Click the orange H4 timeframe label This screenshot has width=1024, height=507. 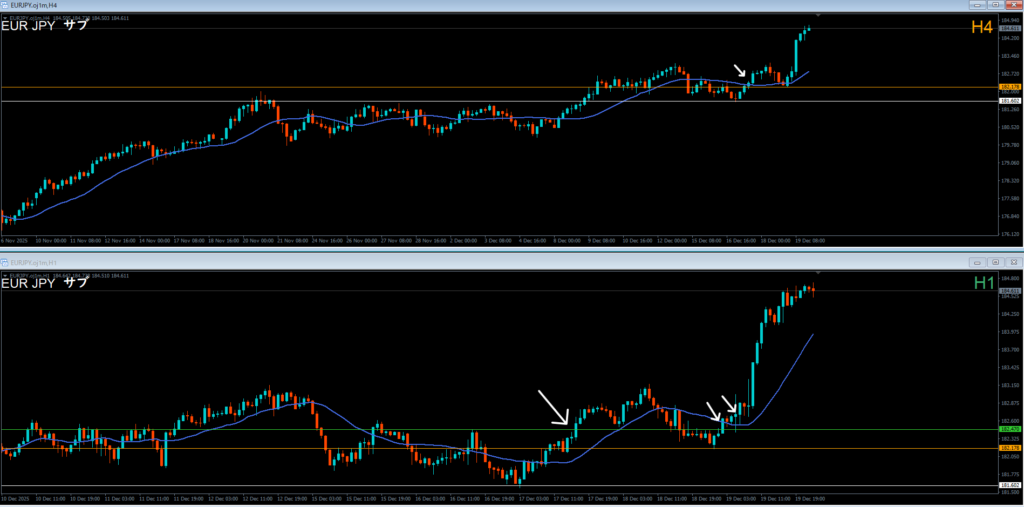(982, 27)
